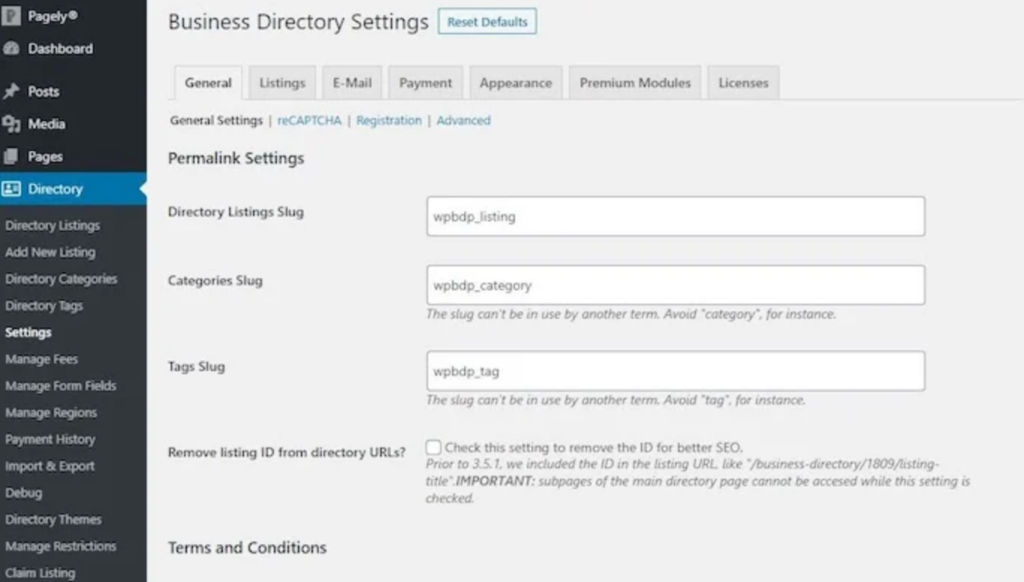The image size is (1024, 582).
Task: Click the Directory Listings Slug field
Action: click(675, 216)
